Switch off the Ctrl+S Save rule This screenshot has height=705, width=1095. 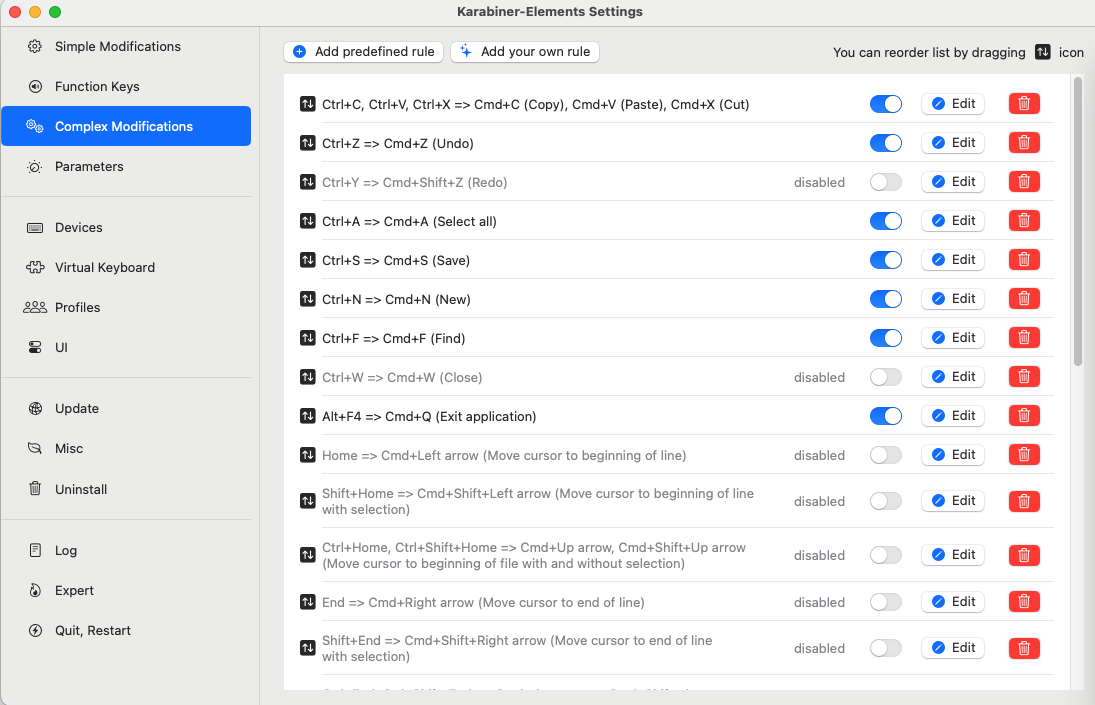pos(885,260)
